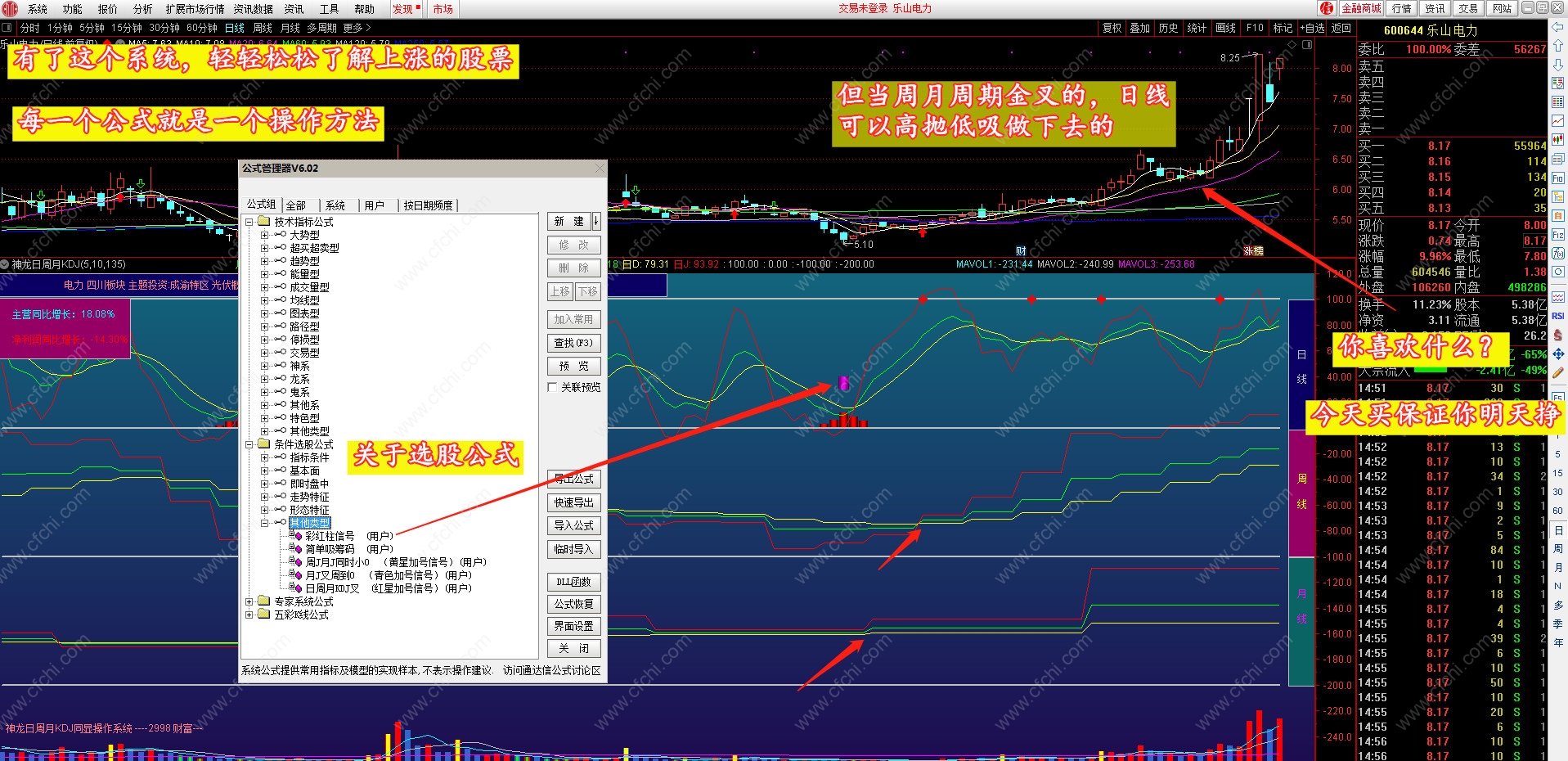This screenshot has height=761, width=1568.
Task: Select 30-minute period in right sidebar
Action: (x=1558, y=492)
